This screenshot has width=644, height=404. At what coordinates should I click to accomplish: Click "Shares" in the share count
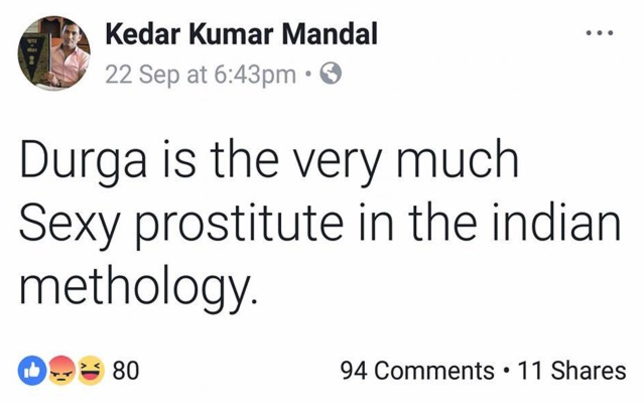pyautogui.click(x=589, y=371)
